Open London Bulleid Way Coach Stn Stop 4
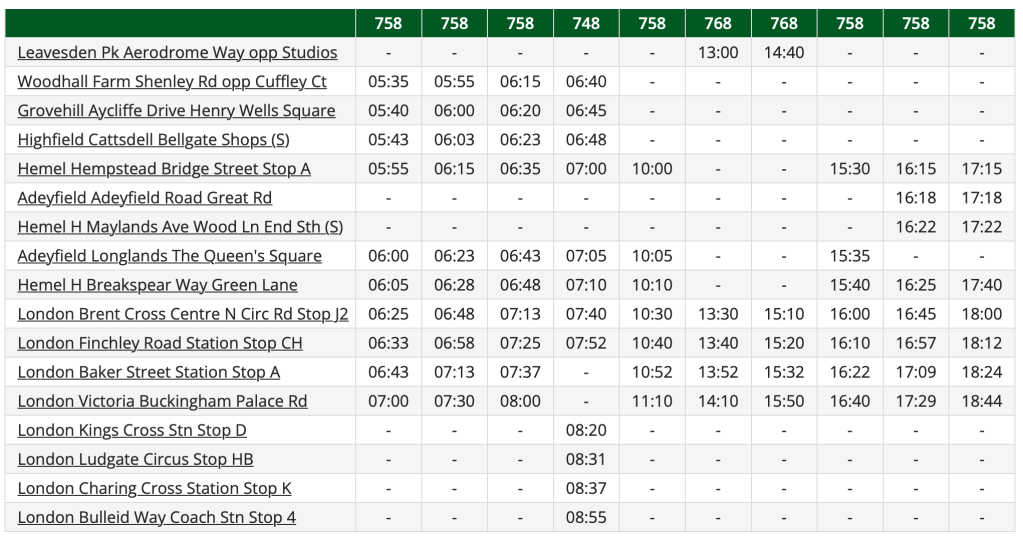 pos(157,517)
